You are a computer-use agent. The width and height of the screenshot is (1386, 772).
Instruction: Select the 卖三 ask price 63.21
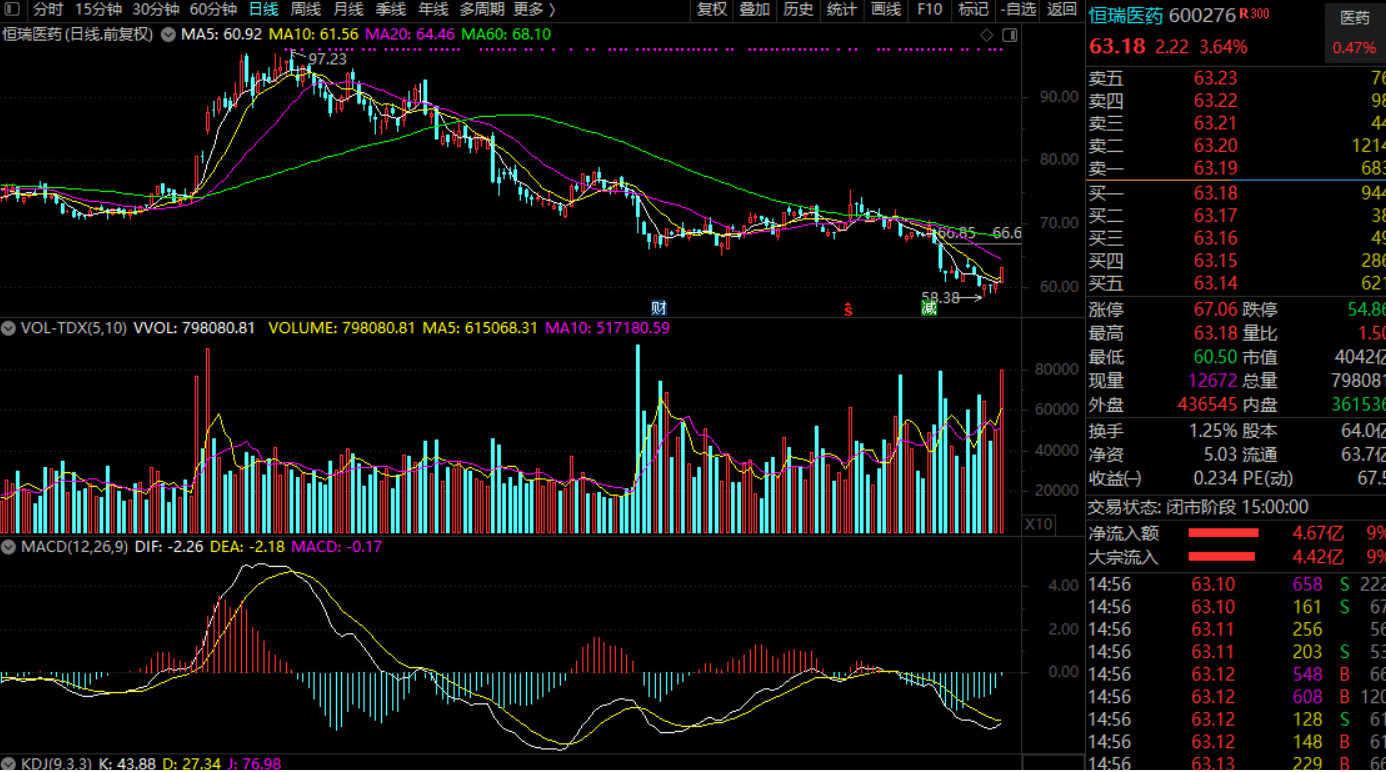[1215, 123]
